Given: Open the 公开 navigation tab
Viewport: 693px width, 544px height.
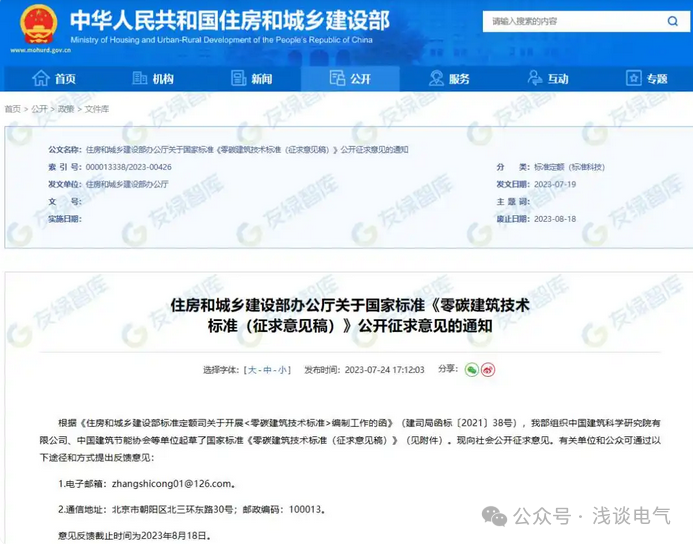Looking at the screenshot, I should click(x=350, y=79).
